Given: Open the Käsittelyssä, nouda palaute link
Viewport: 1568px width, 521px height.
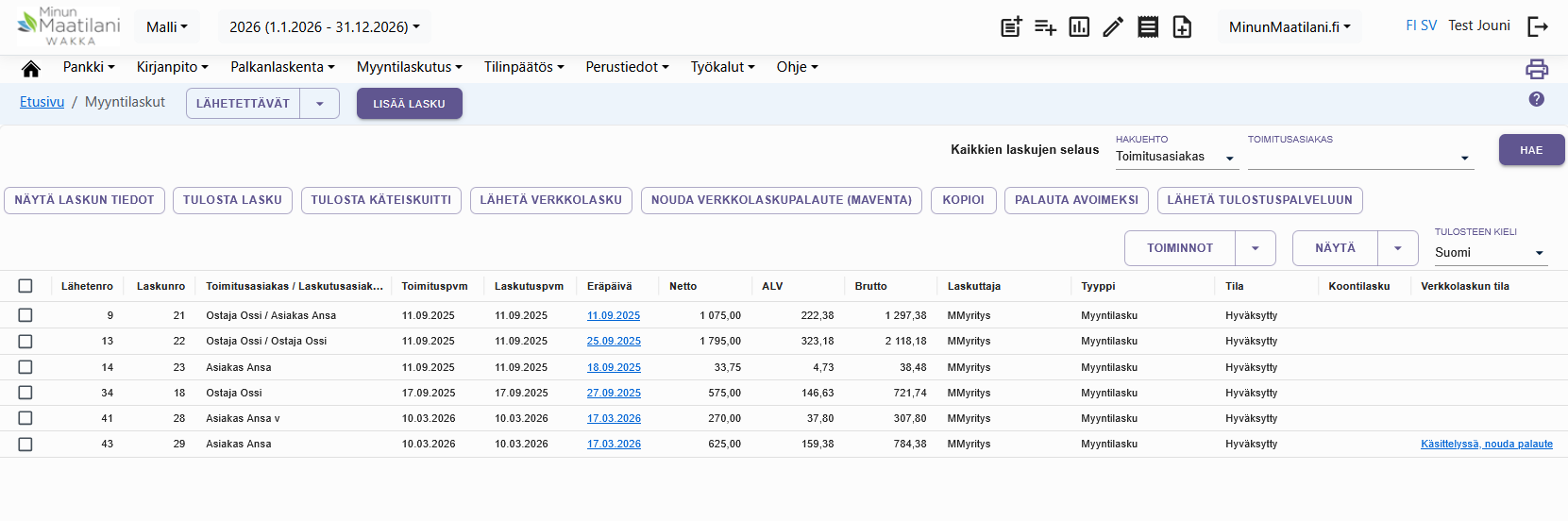Looking at the screenshot, I should (1487, 444).
